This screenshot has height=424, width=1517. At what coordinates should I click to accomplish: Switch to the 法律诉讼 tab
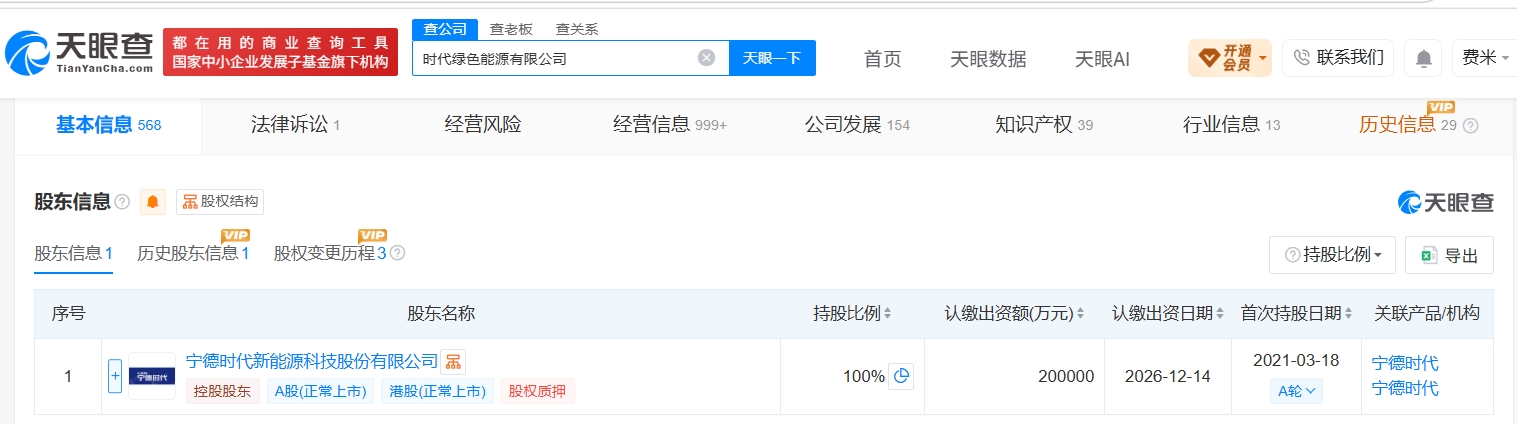click(x=295, y=125)
